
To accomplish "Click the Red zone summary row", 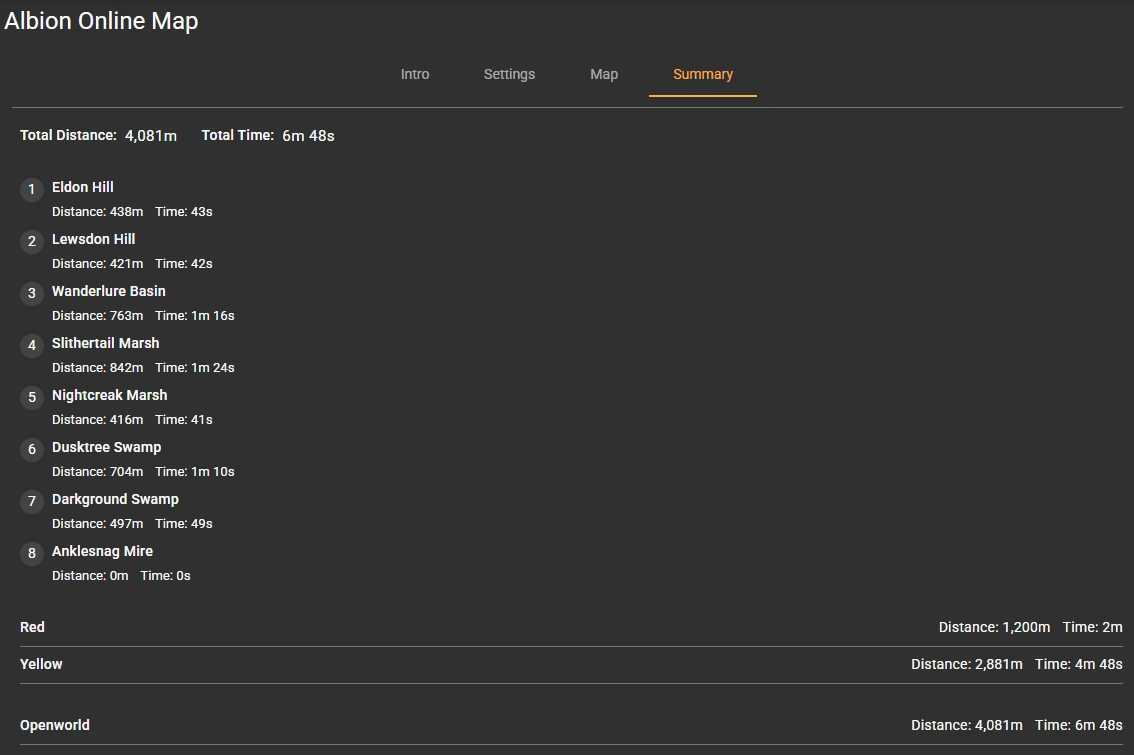I will click(570, 627).
